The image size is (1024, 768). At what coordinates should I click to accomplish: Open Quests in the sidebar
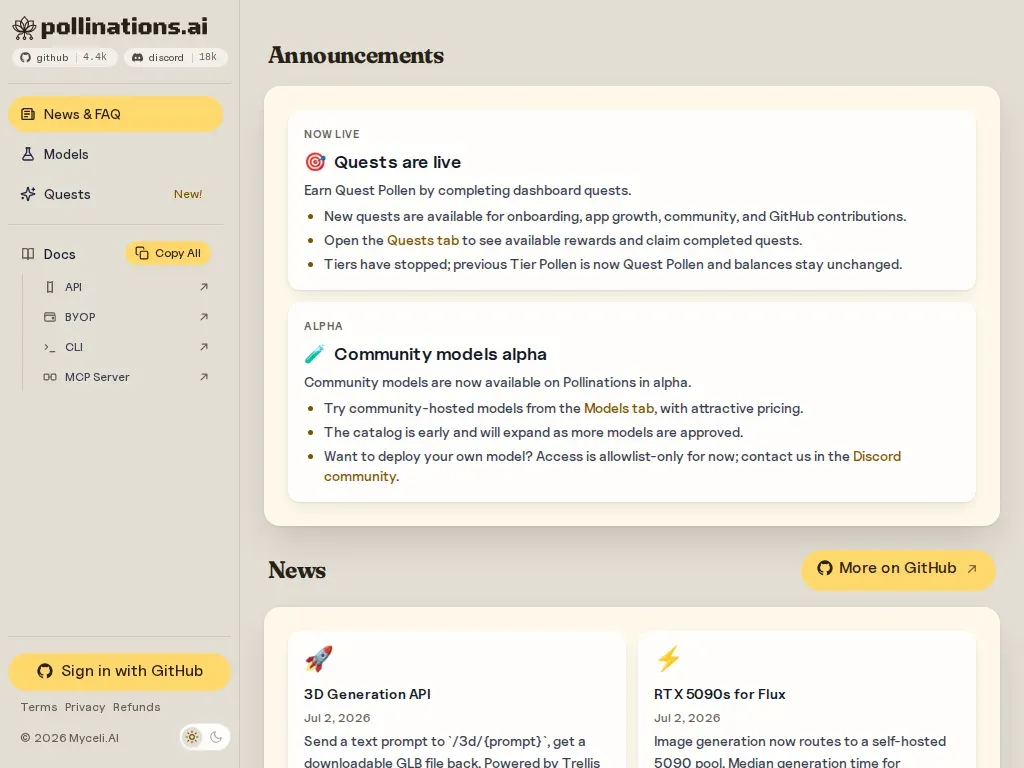tap(116, 194)
